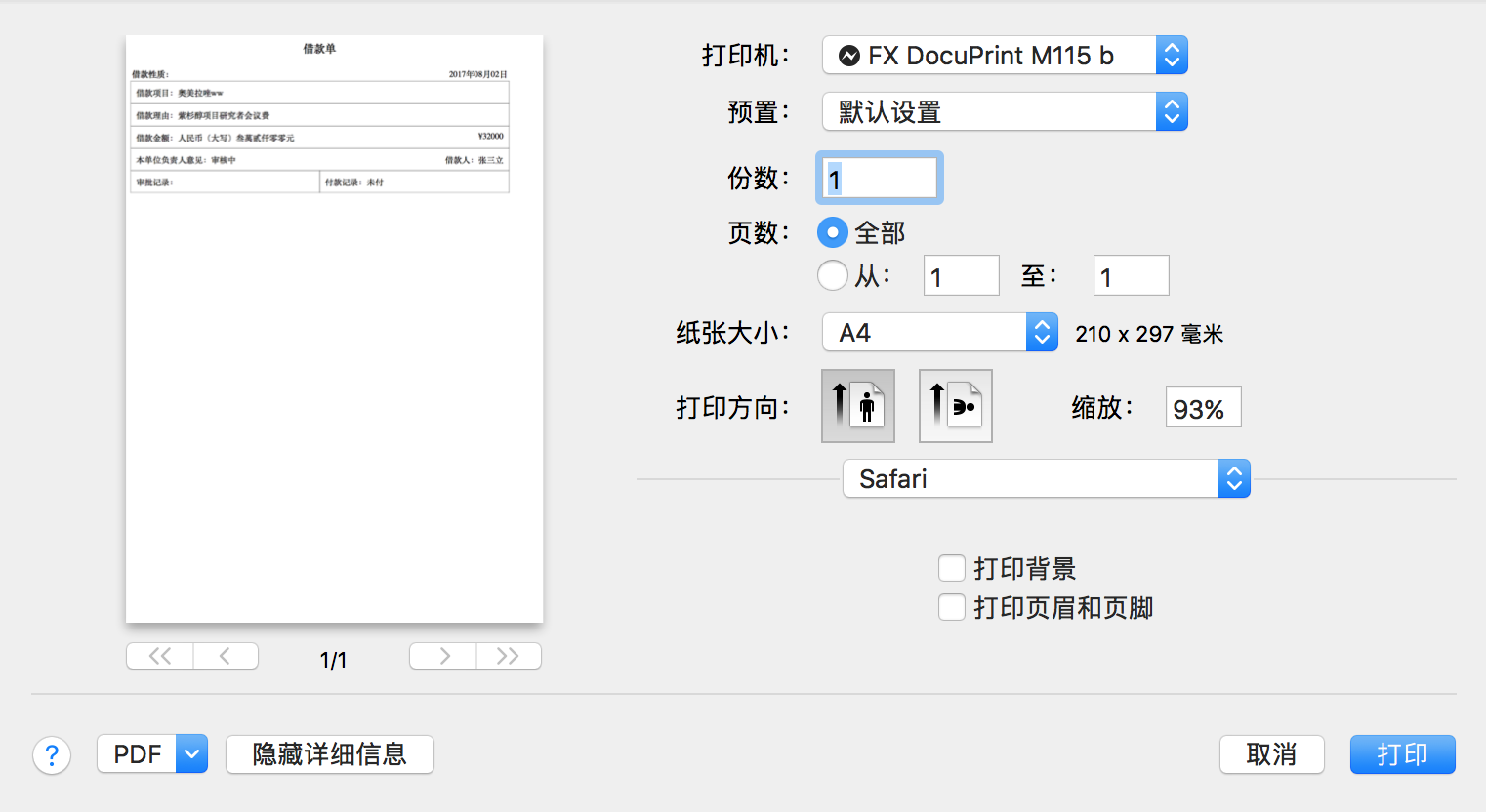This screenshot has height=812, width=1486.
Task: Enable print backgrounds checkbox
Action: [952, 568]
